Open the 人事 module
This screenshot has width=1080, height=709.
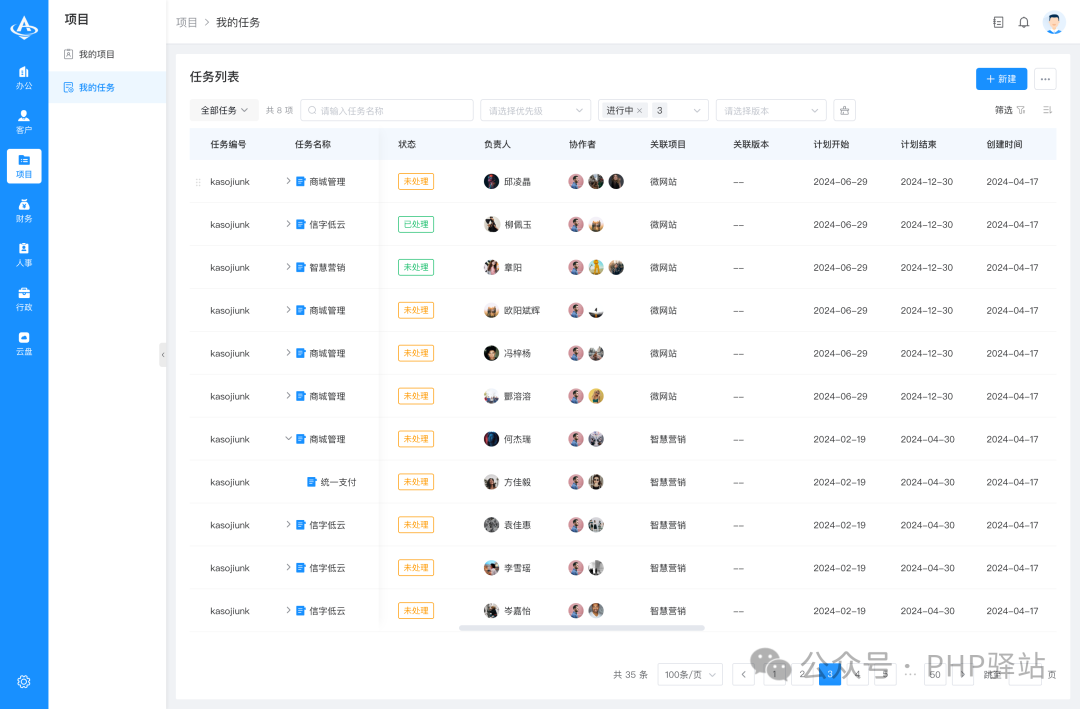(24, 255)
